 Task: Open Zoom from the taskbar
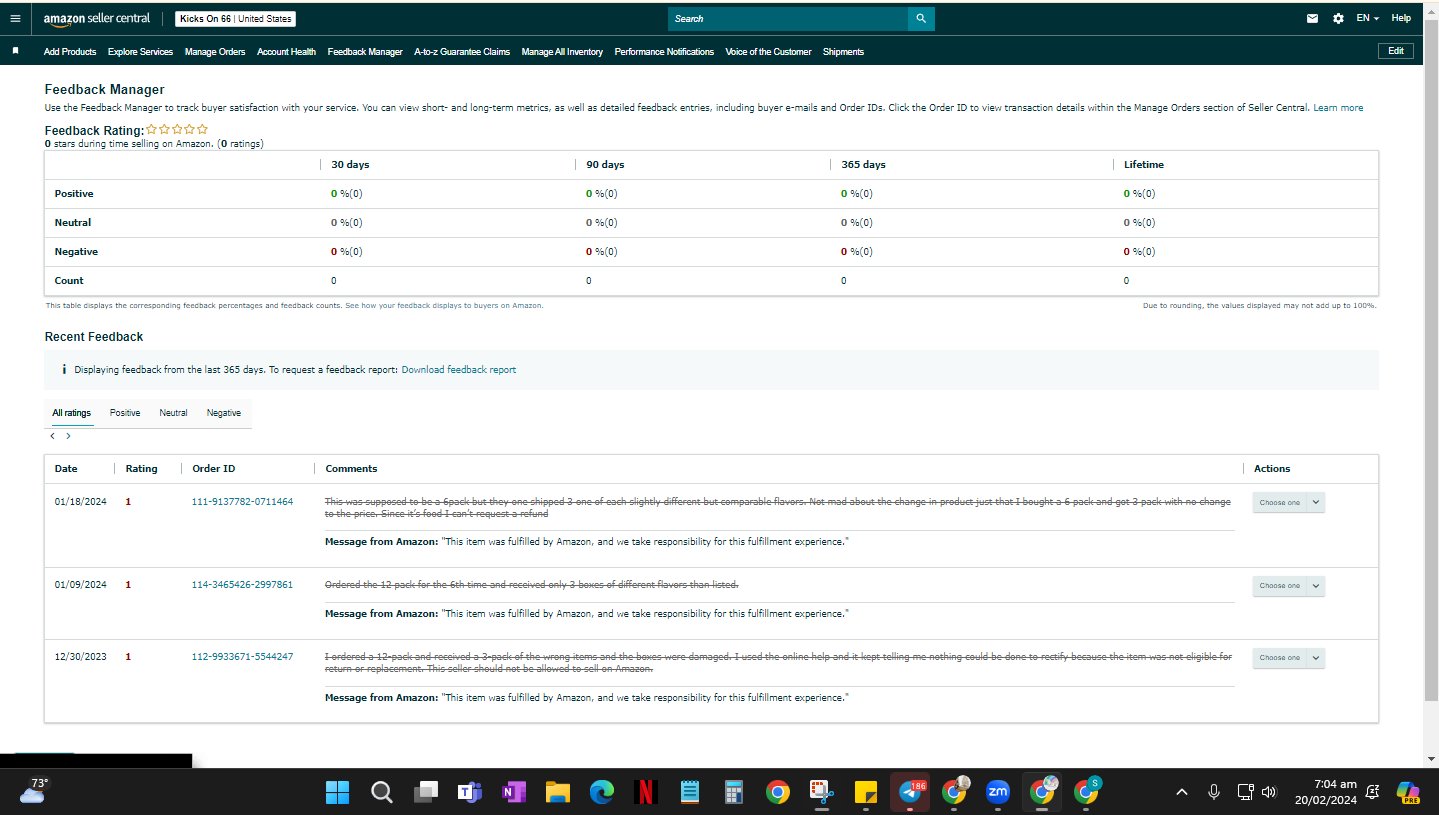pos(998,792)
